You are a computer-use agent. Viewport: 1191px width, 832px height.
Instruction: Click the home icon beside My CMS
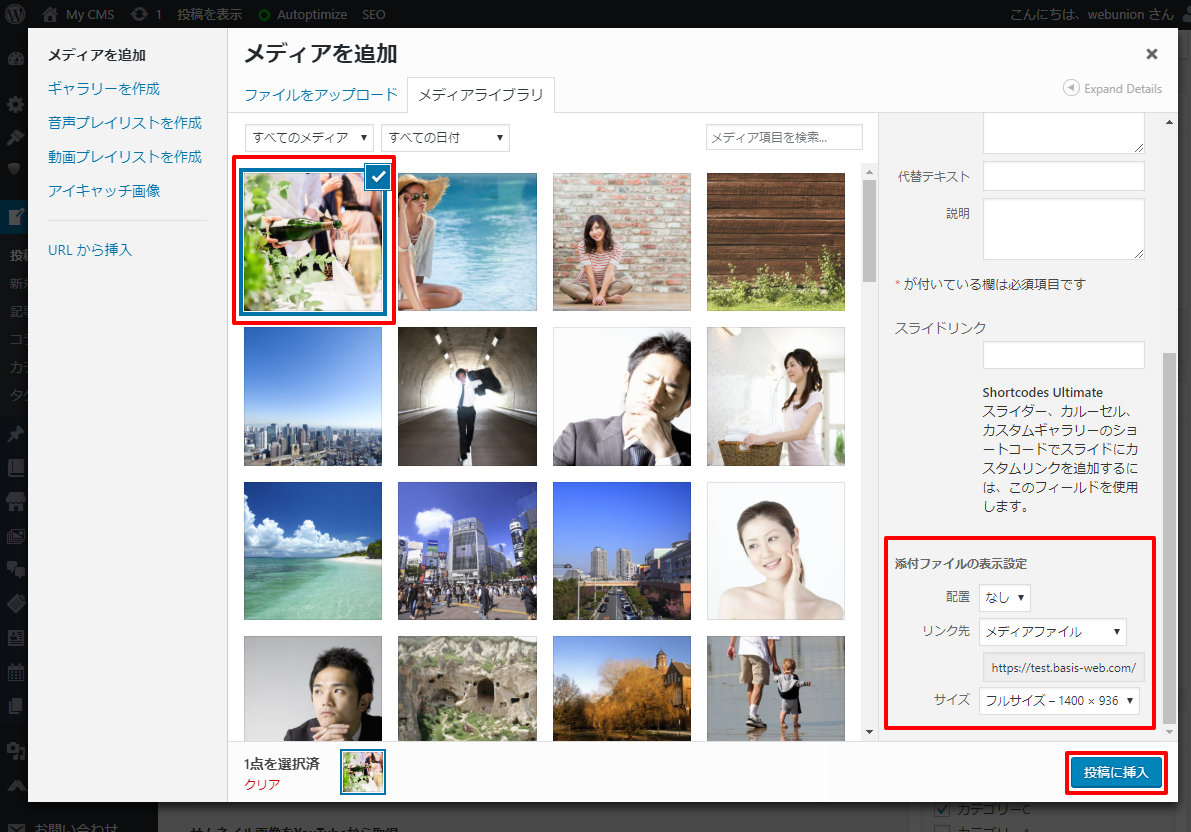tap(50, 14)
